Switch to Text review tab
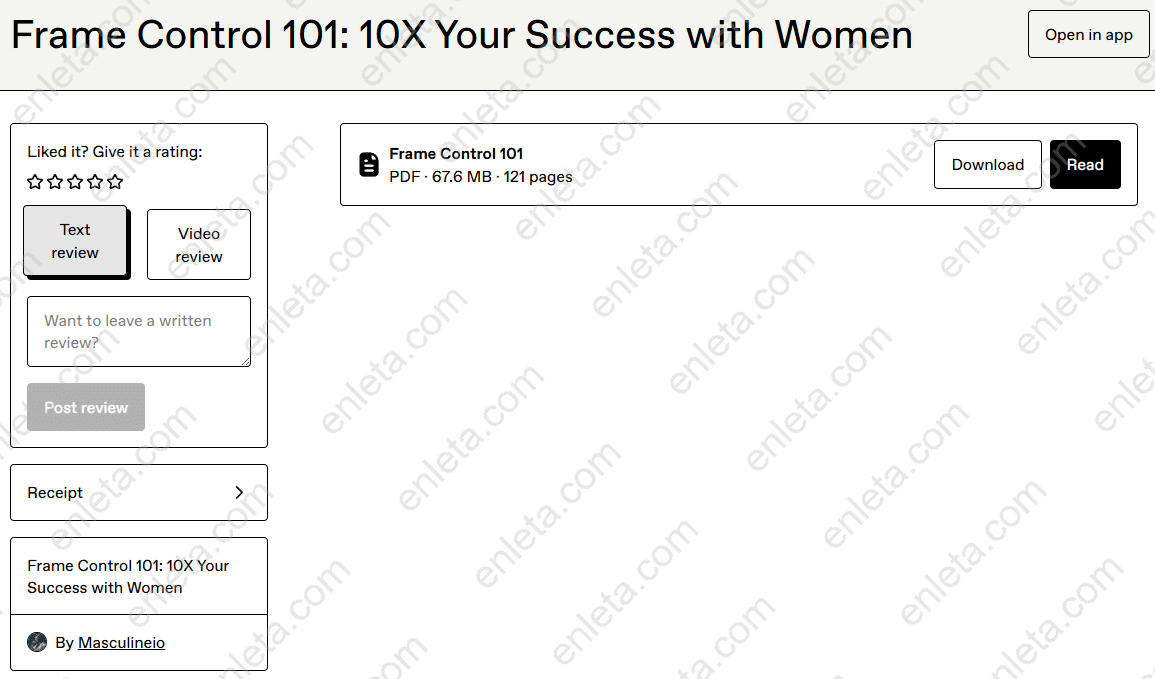Image resolution: width=1155 pixels, height=679 pixels. click(75, 241)
